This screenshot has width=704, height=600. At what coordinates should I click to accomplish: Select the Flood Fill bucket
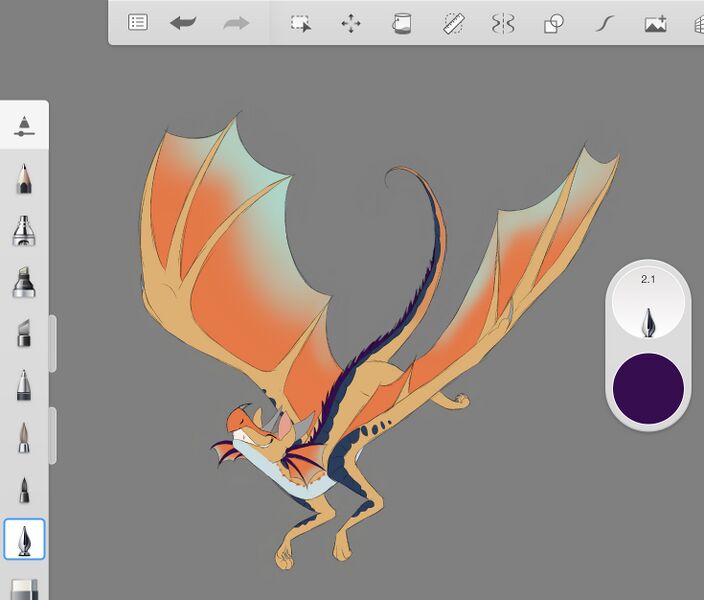[x=401, y=23]
